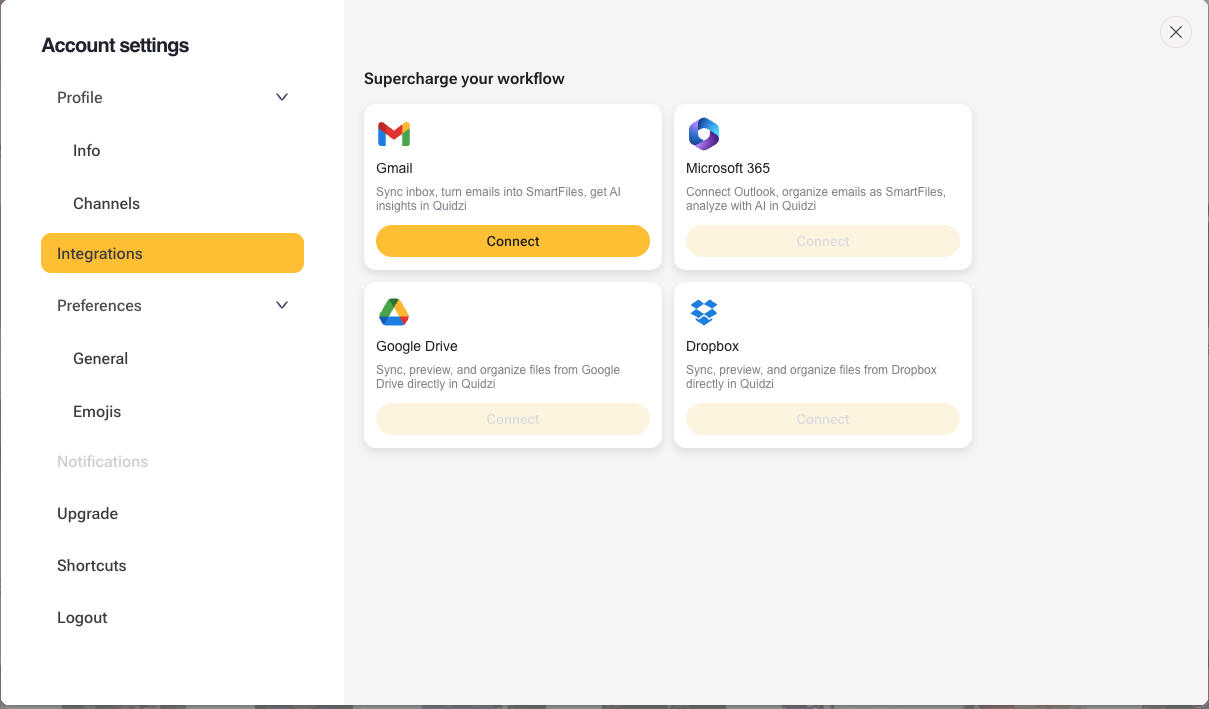Close the Account settings dialog
This screenshot has height=709, width=1209.
[x=1176, y=32]
